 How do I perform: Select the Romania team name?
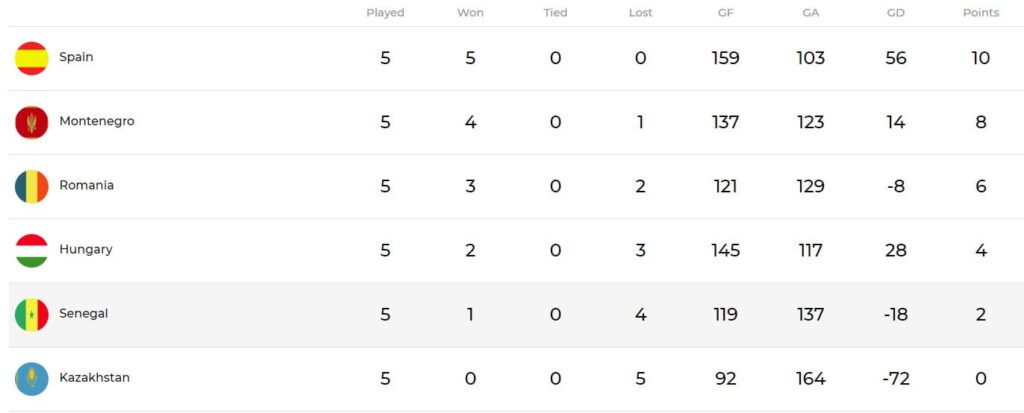point(86,185)
